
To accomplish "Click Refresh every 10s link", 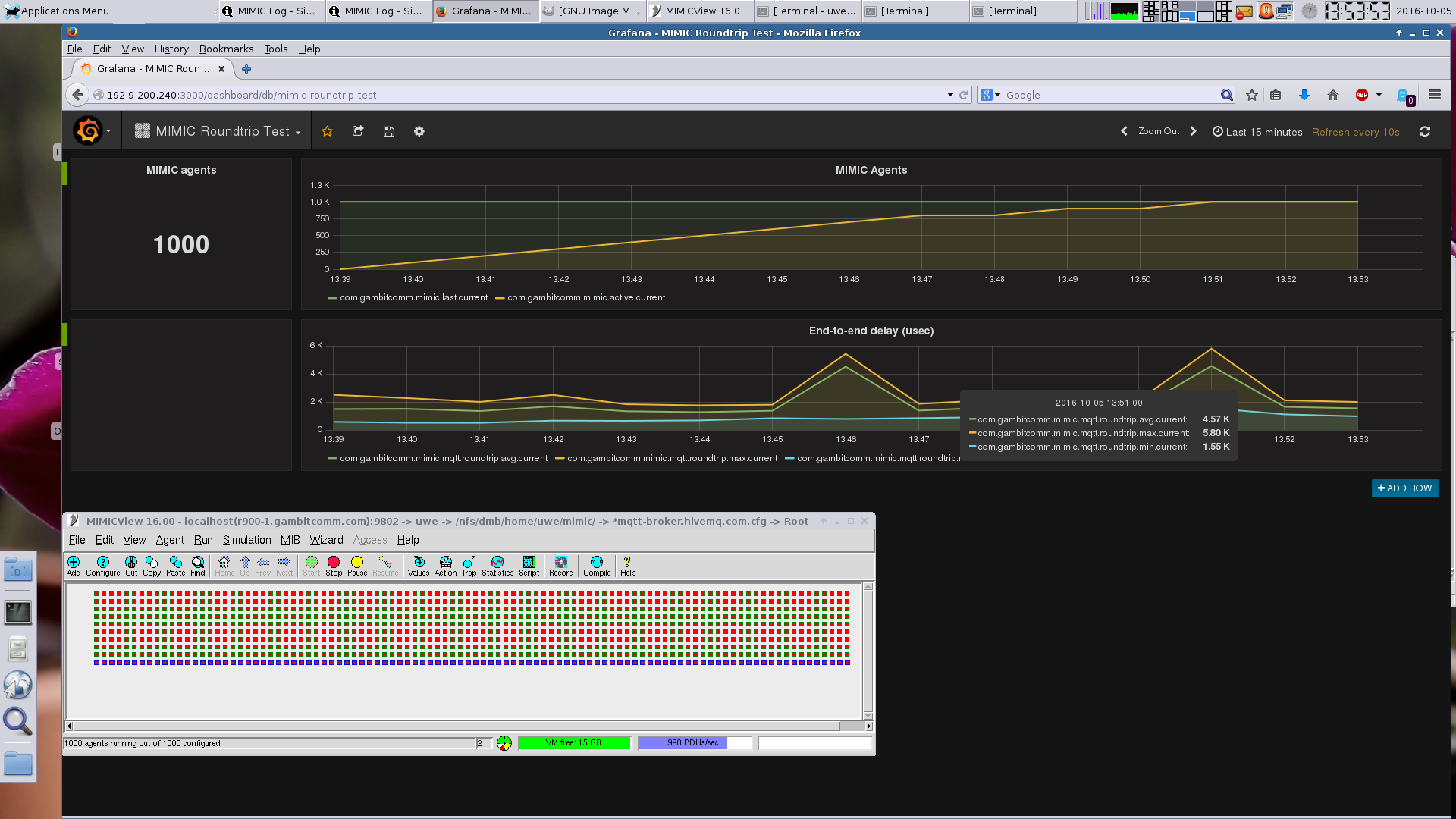I will pyautogui.click(x=1356, y=132).
